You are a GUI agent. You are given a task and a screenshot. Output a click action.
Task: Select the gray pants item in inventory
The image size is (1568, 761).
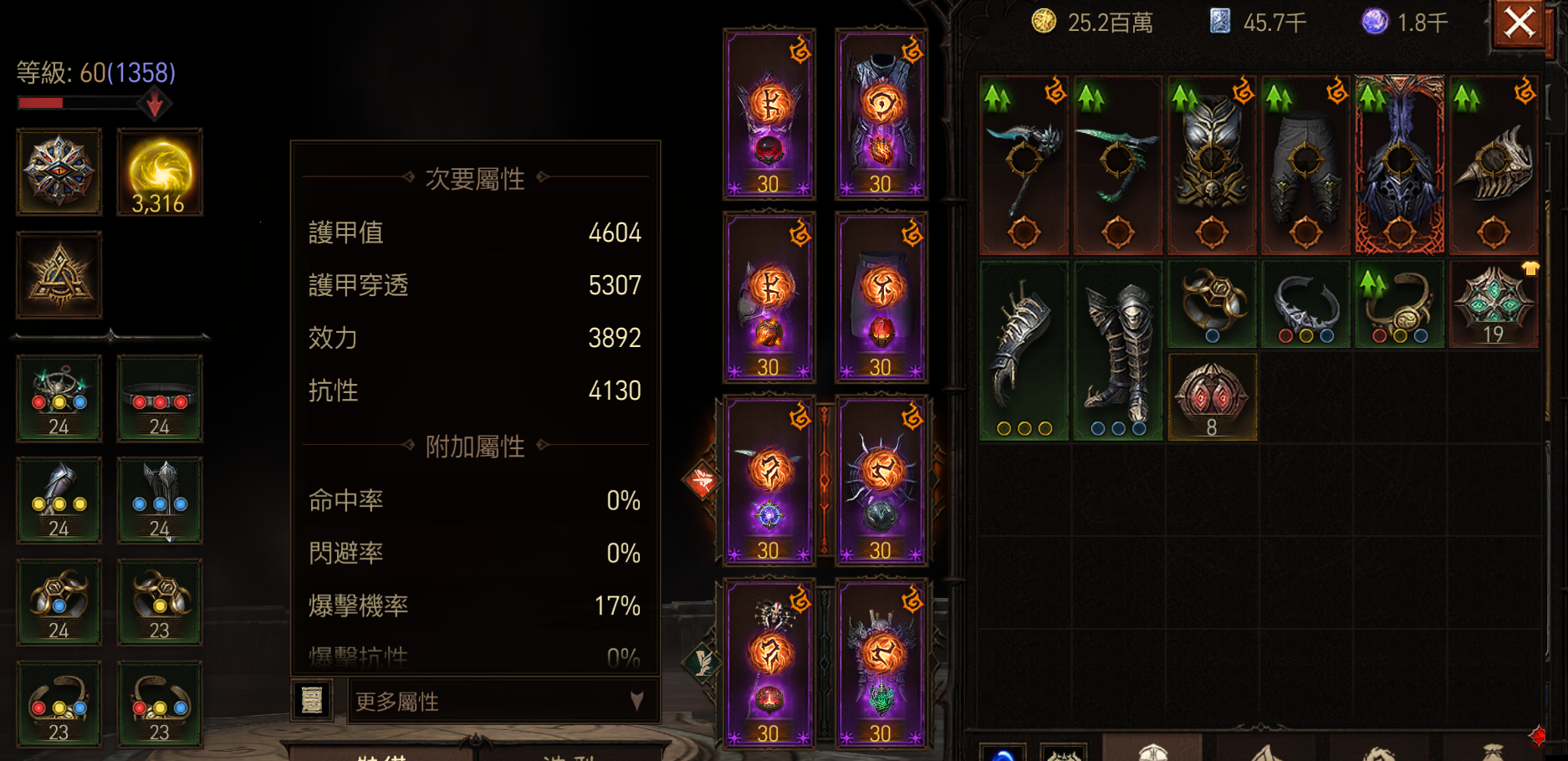(x=1305, y=165)
